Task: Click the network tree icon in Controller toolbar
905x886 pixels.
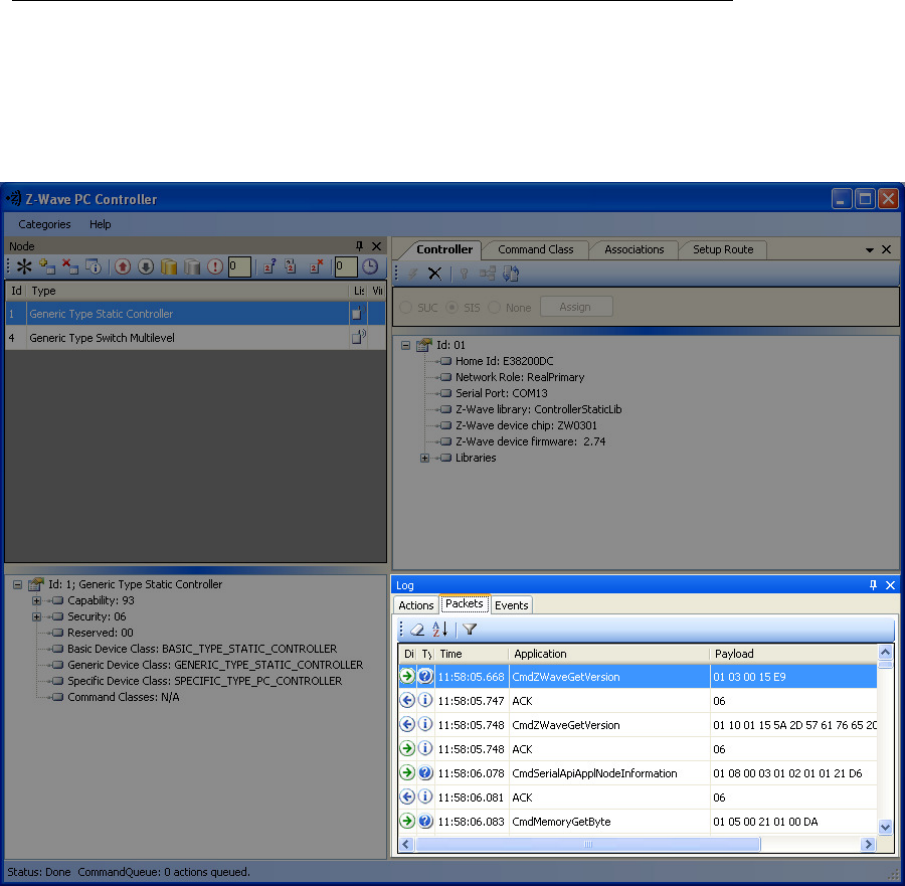Action: click(x=488, y=274)
